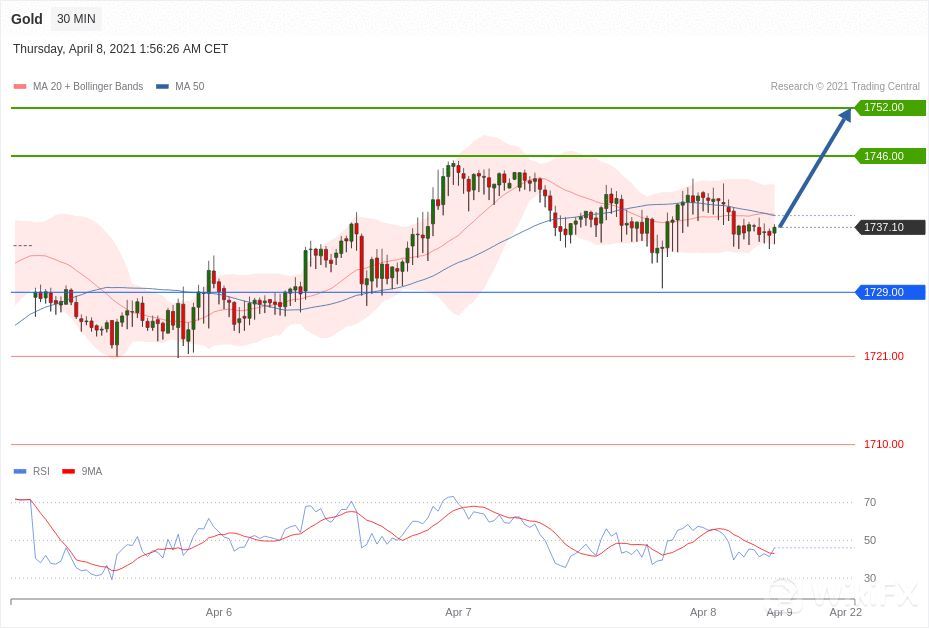
Task: Select the 1746.00 resistance price tag
Action: (889, 156)
